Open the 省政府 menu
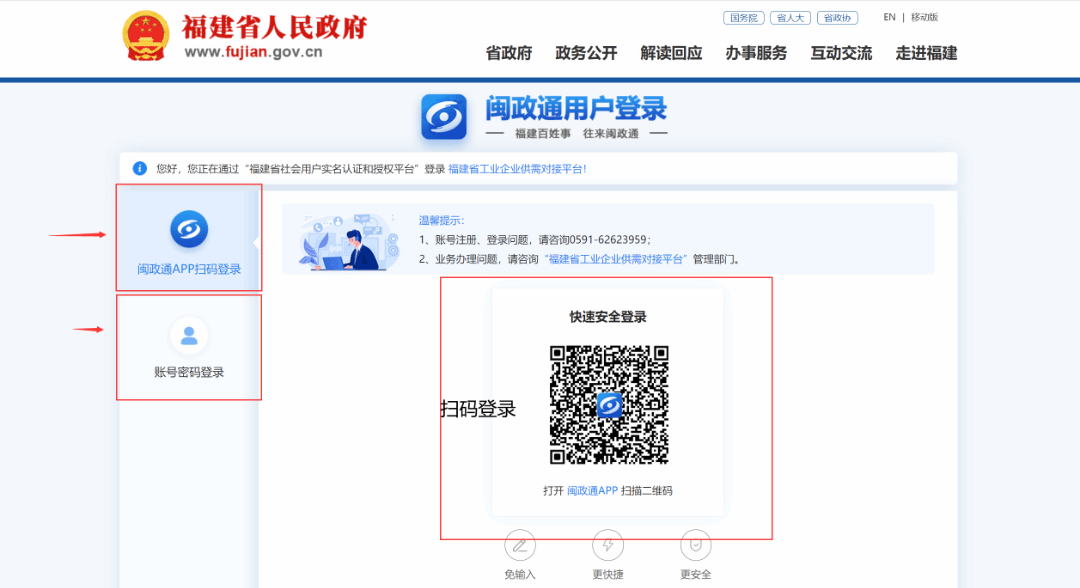 coord(509,53)
